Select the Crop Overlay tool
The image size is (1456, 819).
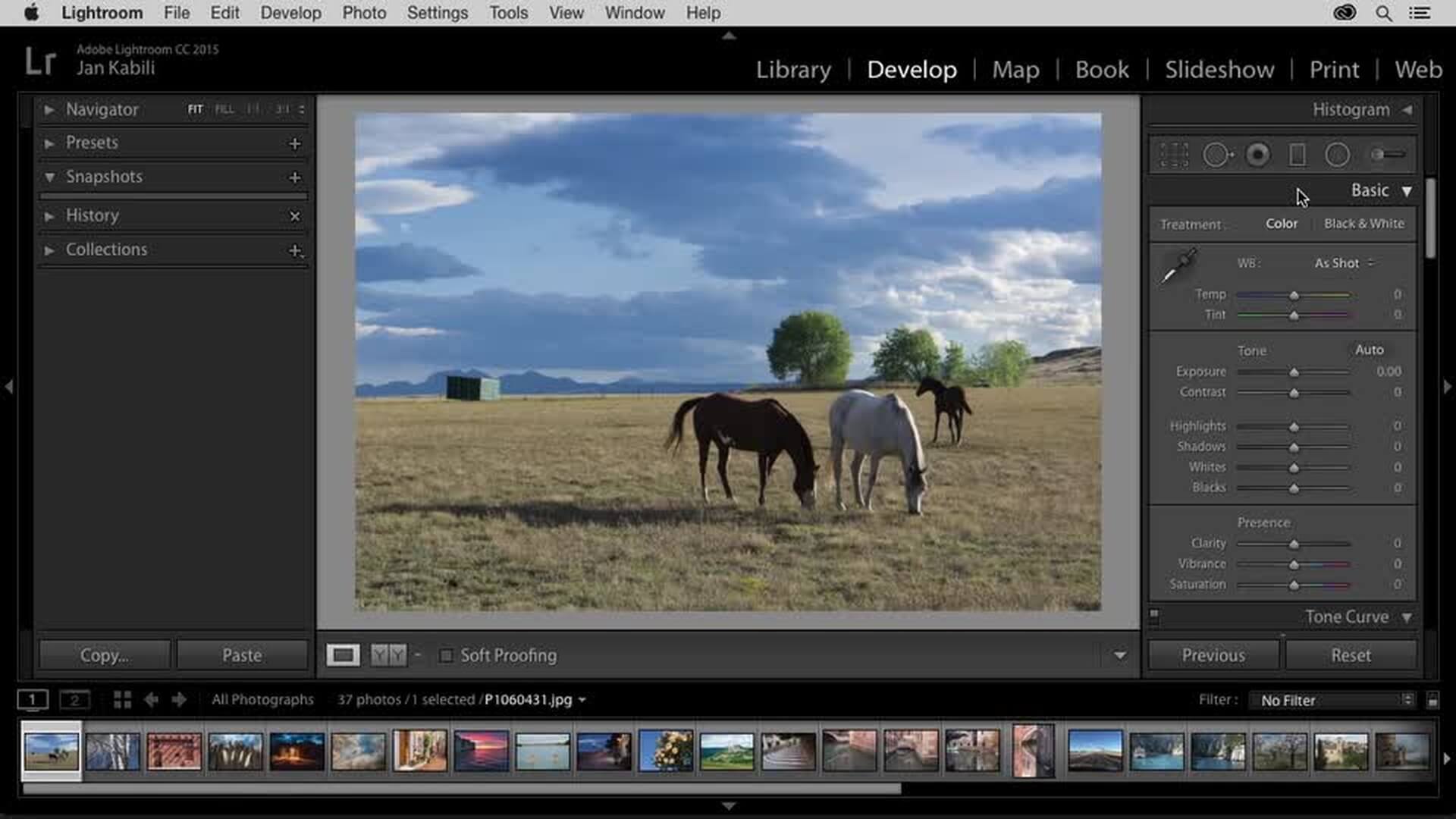coord(1173,154)
